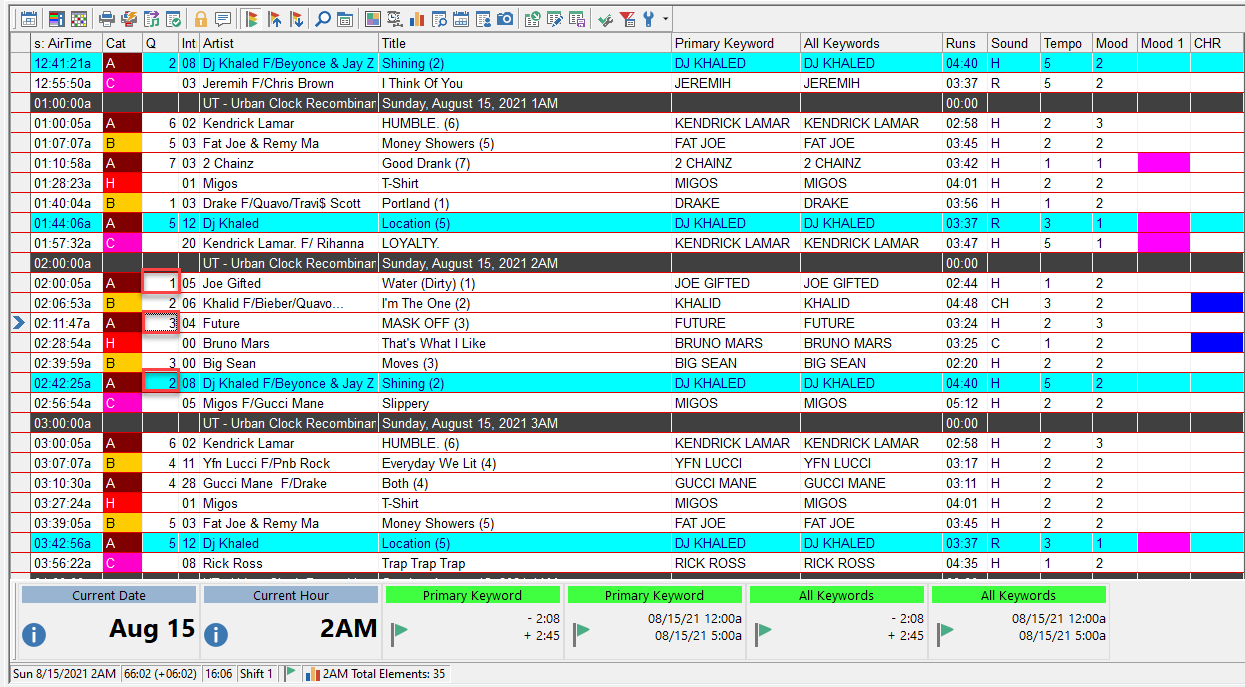Viewport: 1245px width, 687px height.
Task: Sort by the Artist column header
Action: tap(288, 43)
